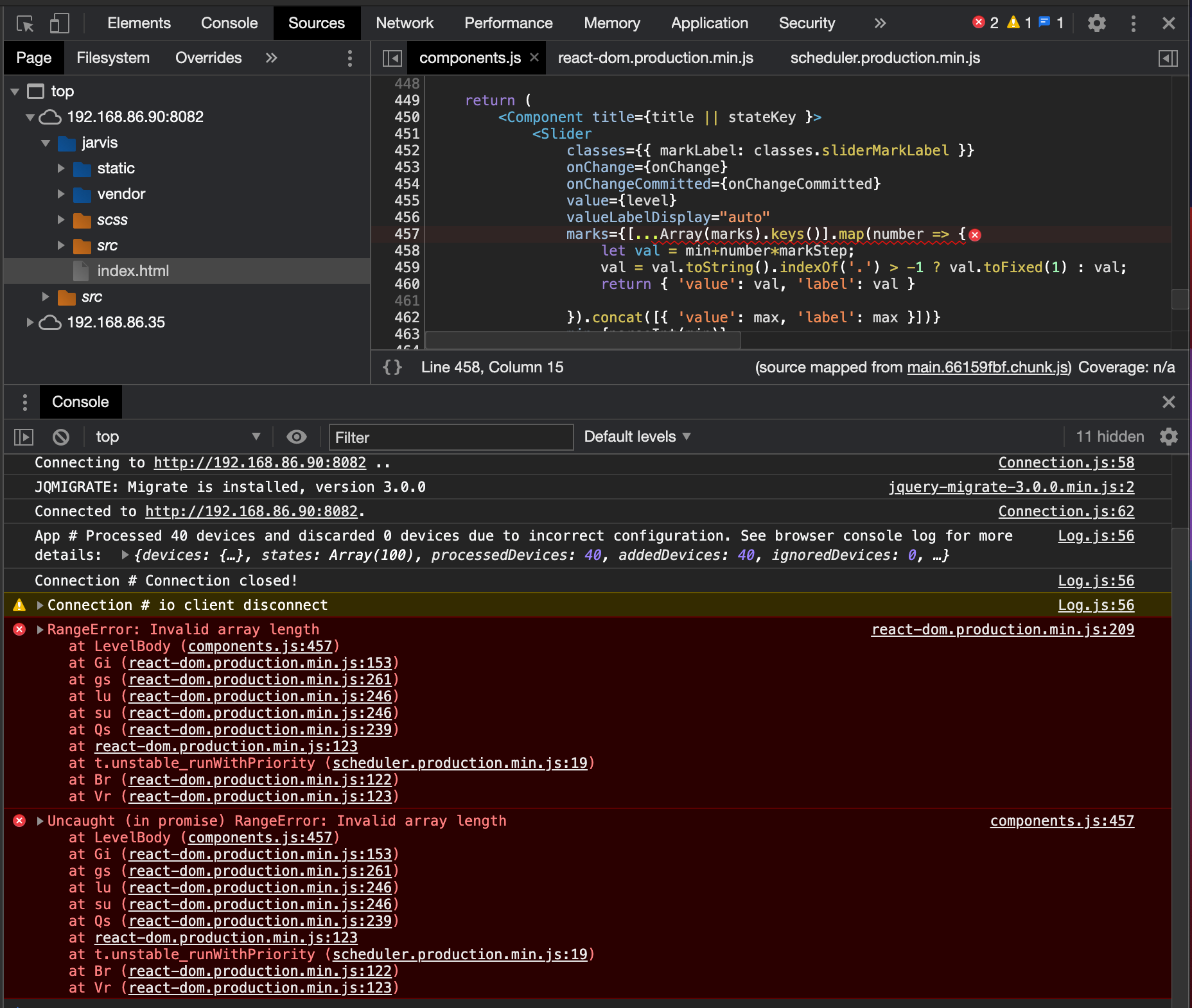Select the Overrides navigator tab
Screen dimensions: 1192x1008
point(208,58)
